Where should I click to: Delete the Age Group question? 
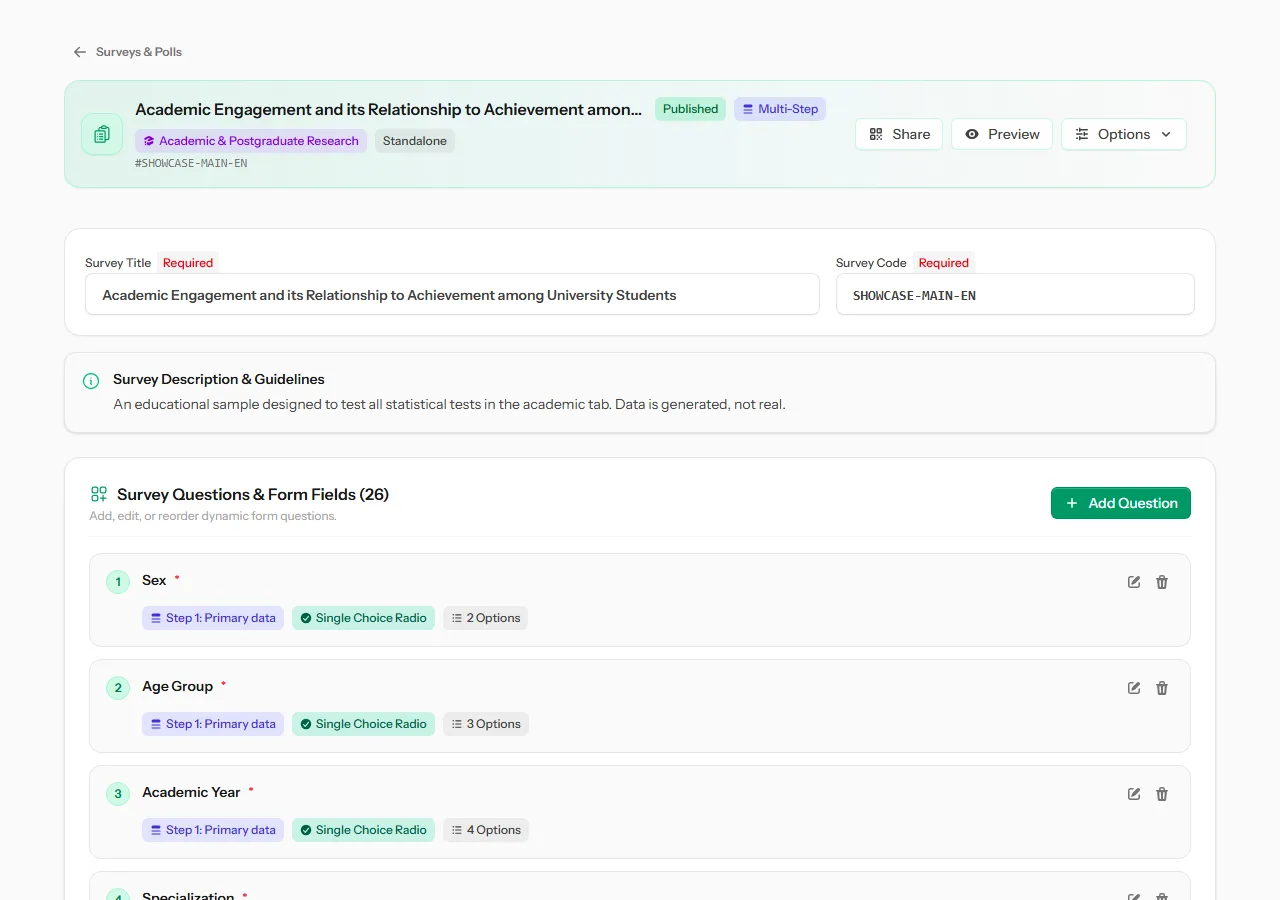click(x=1162, y=688)
